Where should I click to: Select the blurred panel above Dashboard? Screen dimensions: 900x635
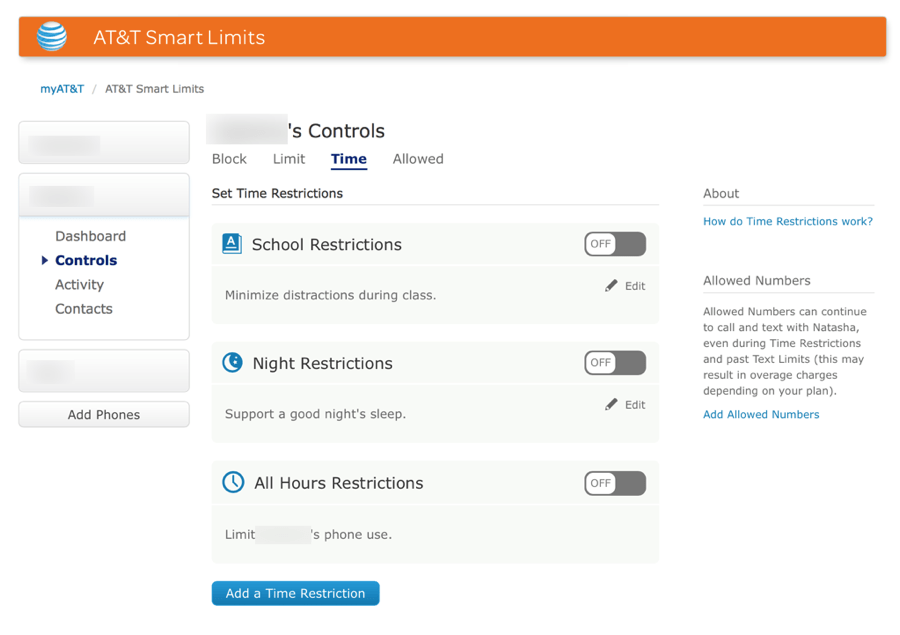[x=104, y=195]
